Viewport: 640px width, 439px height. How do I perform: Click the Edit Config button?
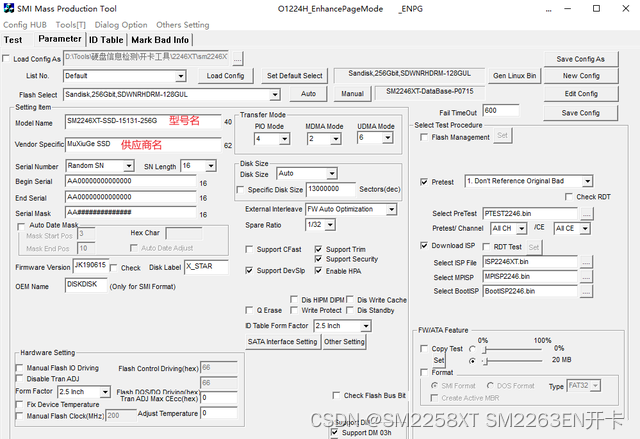[580, 94]
